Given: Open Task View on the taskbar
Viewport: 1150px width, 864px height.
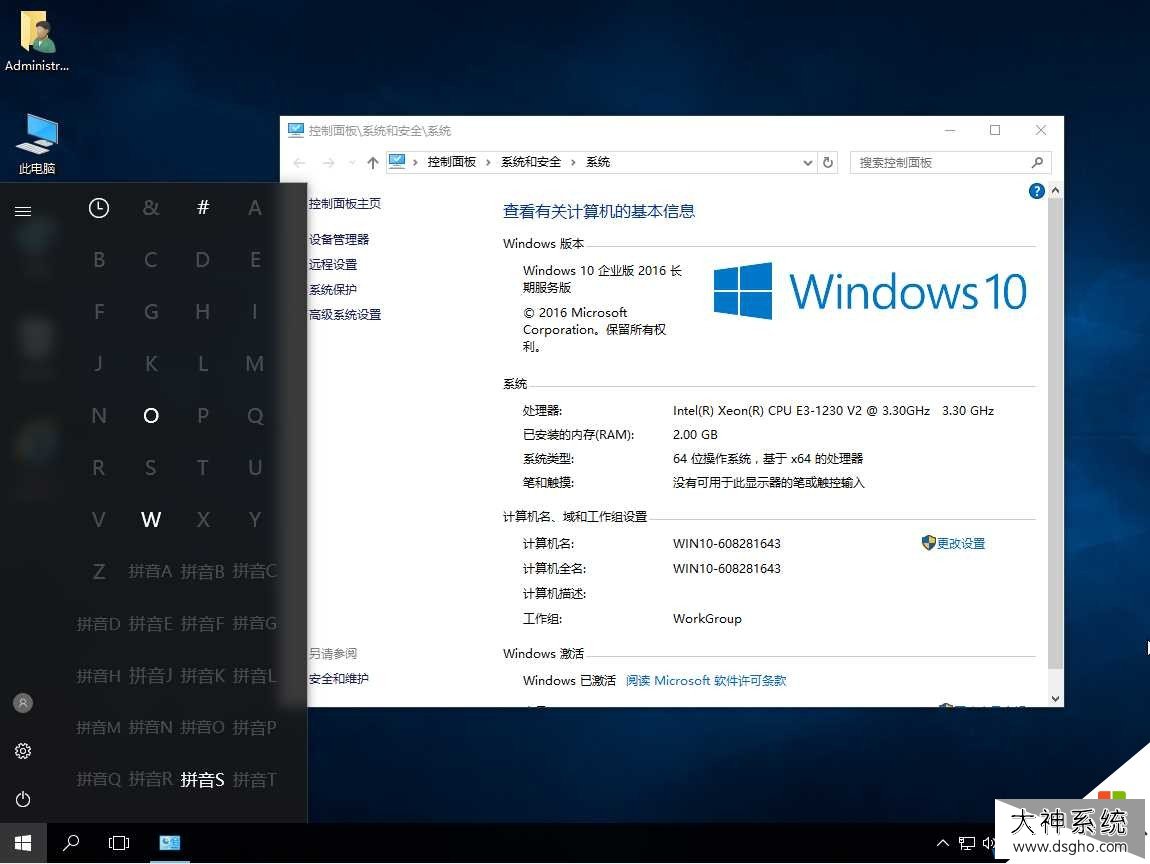Looking at the screenshot, I should click(x=119, y=843).
